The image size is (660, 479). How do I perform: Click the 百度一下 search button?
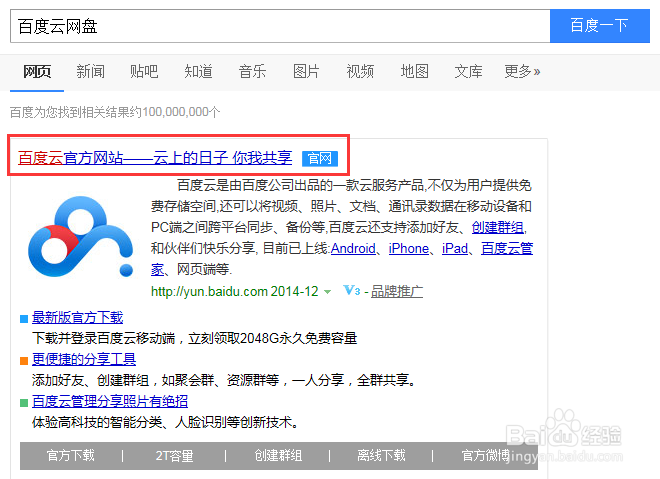pyautogui.click(x=599, y=26)
